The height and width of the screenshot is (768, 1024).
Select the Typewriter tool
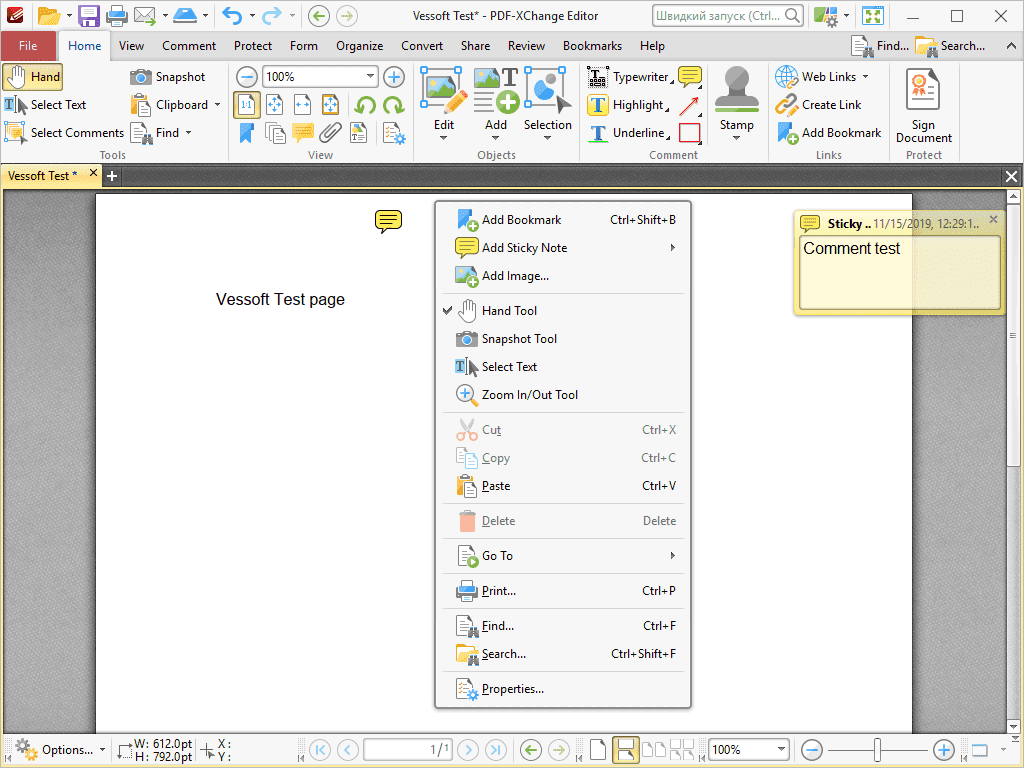pos(630,76)
